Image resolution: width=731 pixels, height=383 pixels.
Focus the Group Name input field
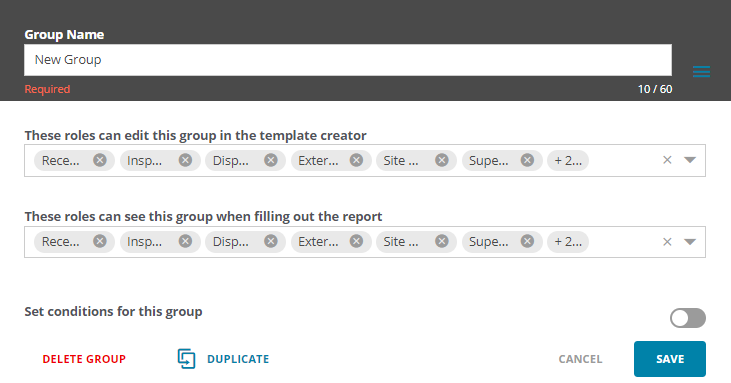[x=348, y=60]
